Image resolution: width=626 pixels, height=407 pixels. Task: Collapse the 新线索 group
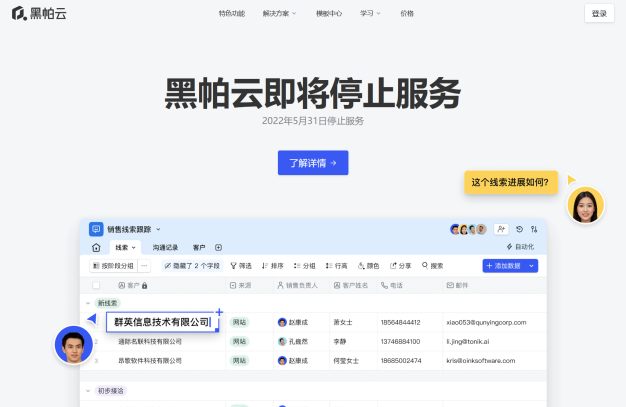point(88,303)
